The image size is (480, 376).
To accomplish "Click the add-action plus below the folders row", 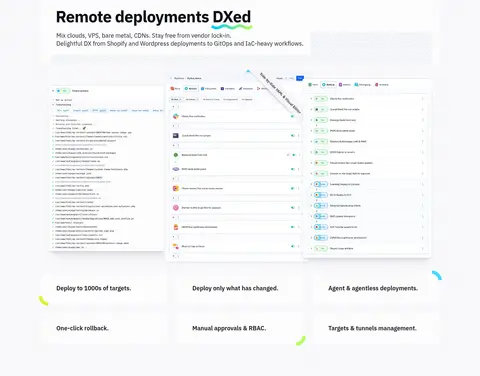I will click(173, 256).
